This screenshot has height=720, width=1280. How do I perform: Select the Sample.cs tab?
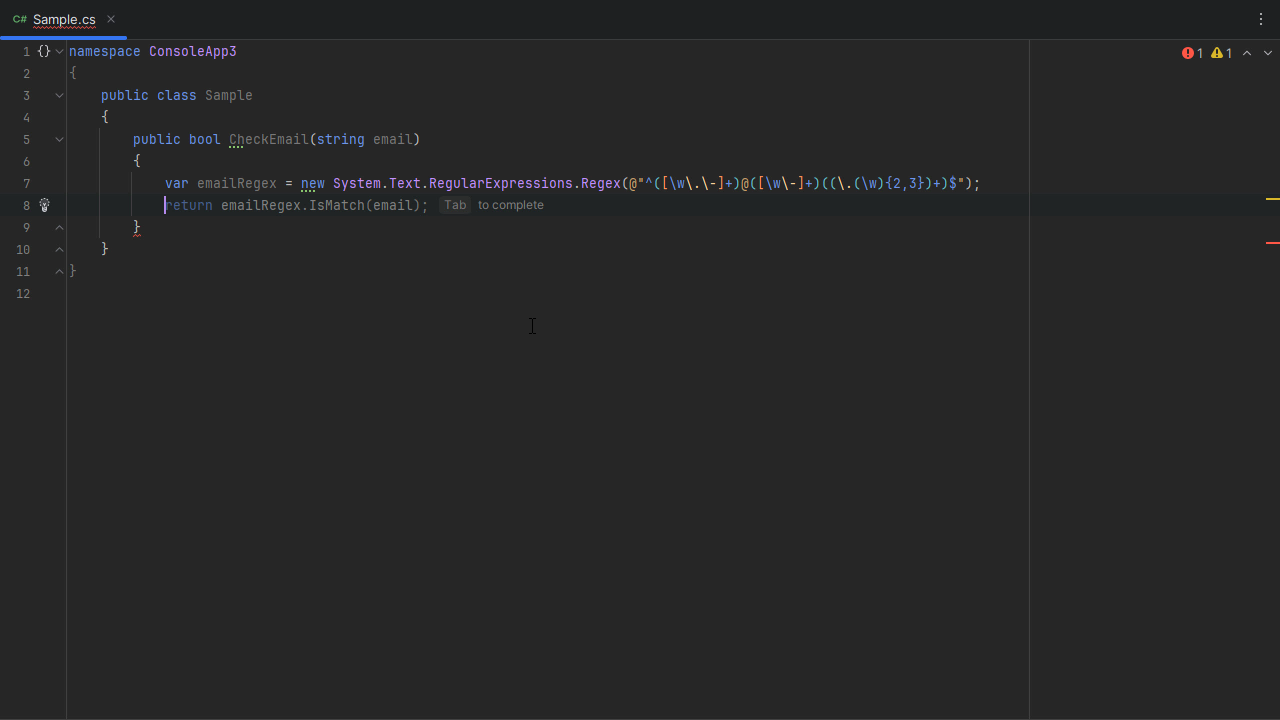tap(63, 20)
